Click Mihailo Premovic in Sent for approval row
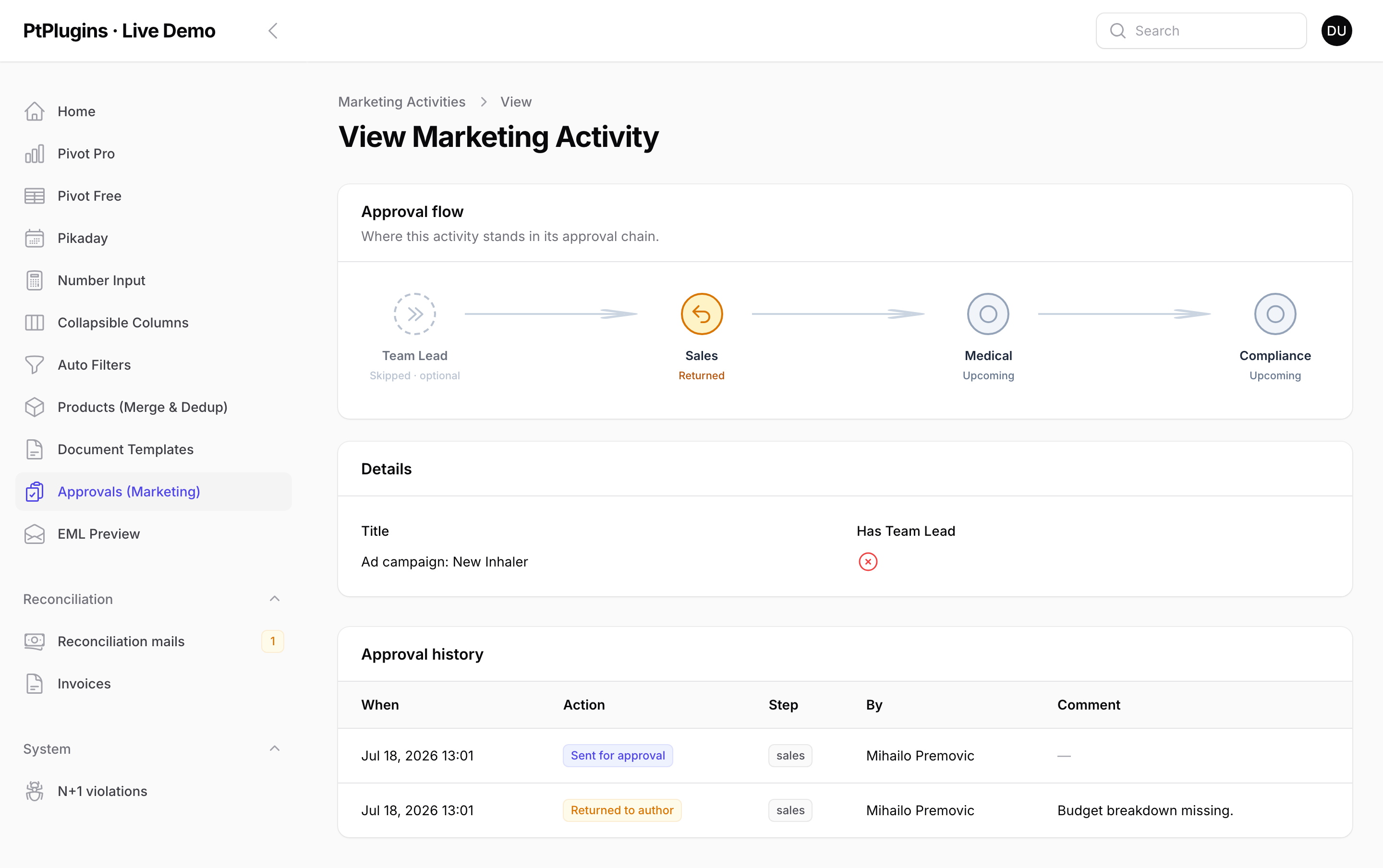The image size is (1383, 868). [x=920, y=756]
